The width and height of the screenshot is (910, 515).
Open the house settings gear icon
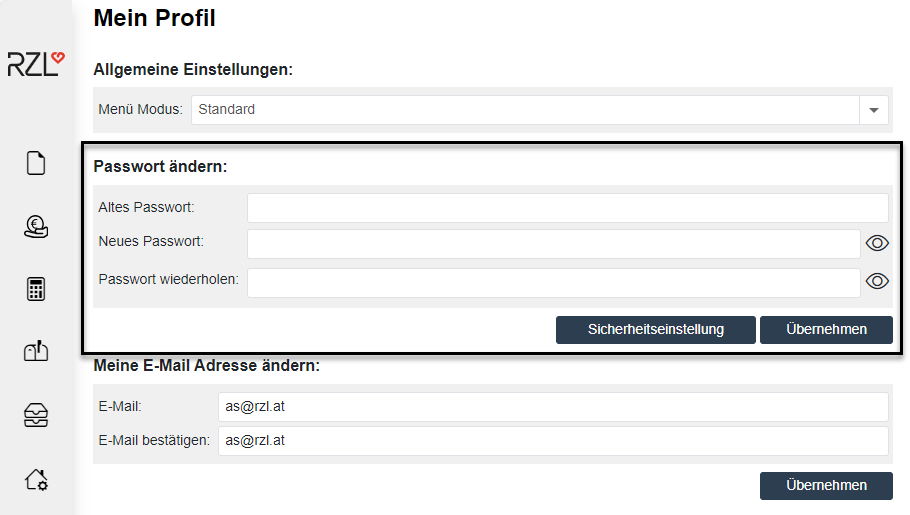point(36,480)
